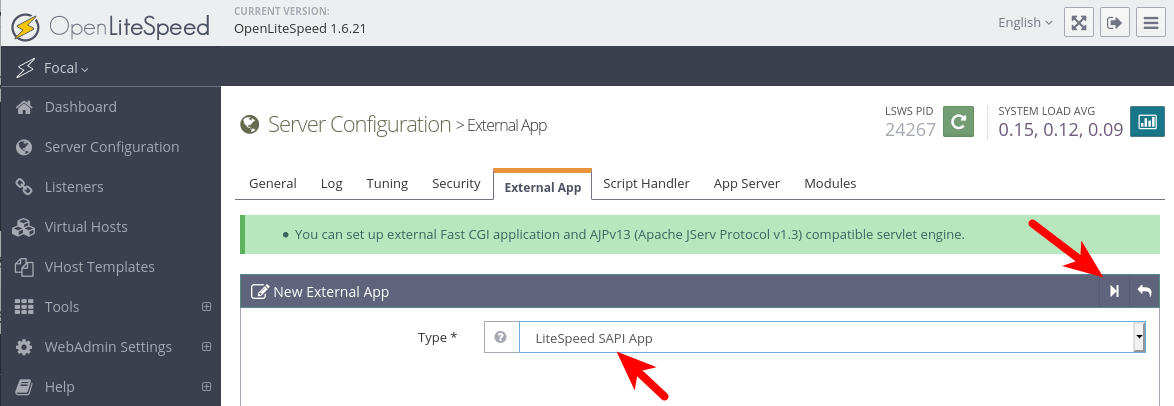Viewport: 1174px width, 406px height.
Task: Click the green graceful restart button
Action: click(958, 122)
